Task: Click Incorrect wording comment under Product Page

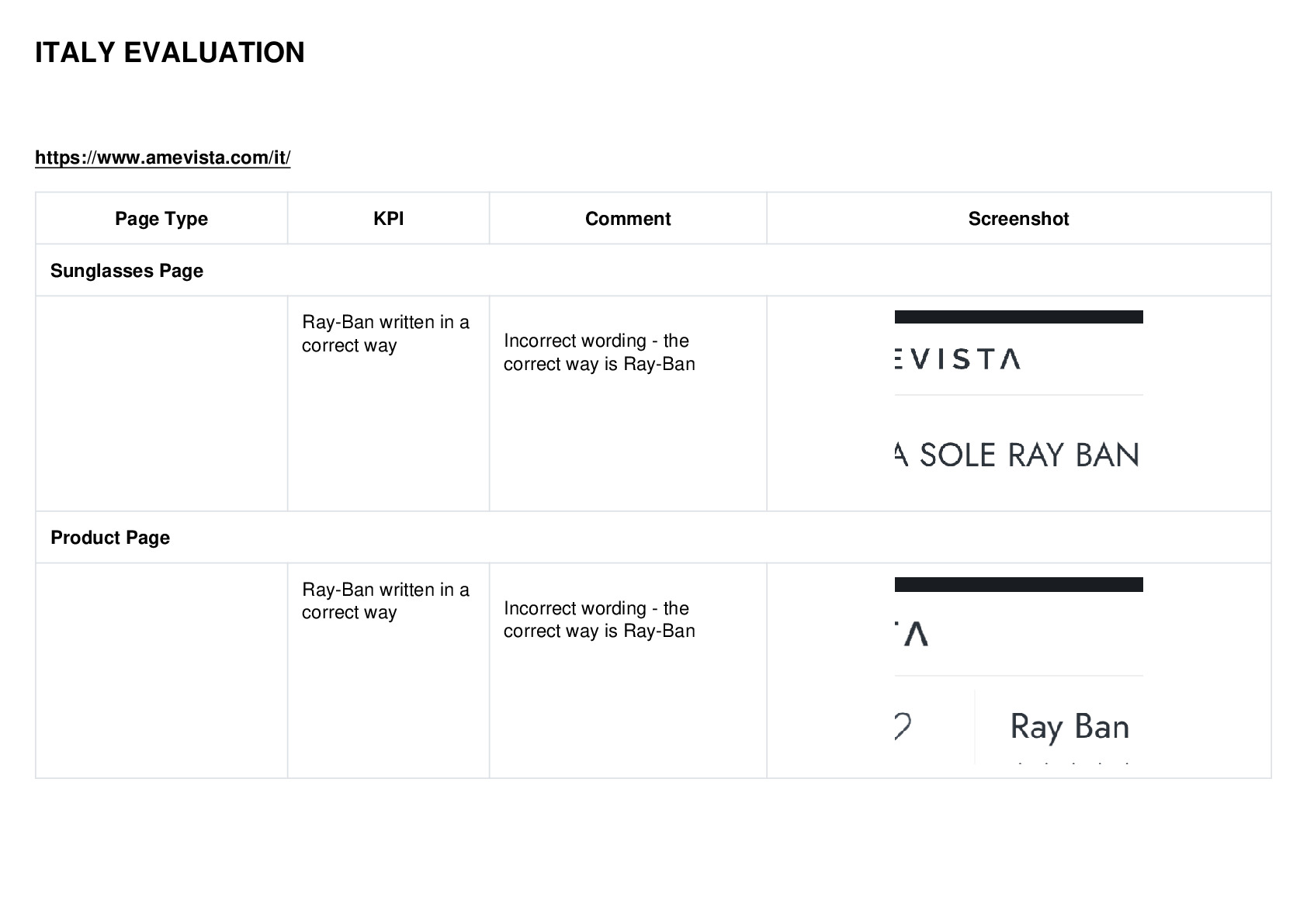Action: pyautogui.click(x=599, y=619)
